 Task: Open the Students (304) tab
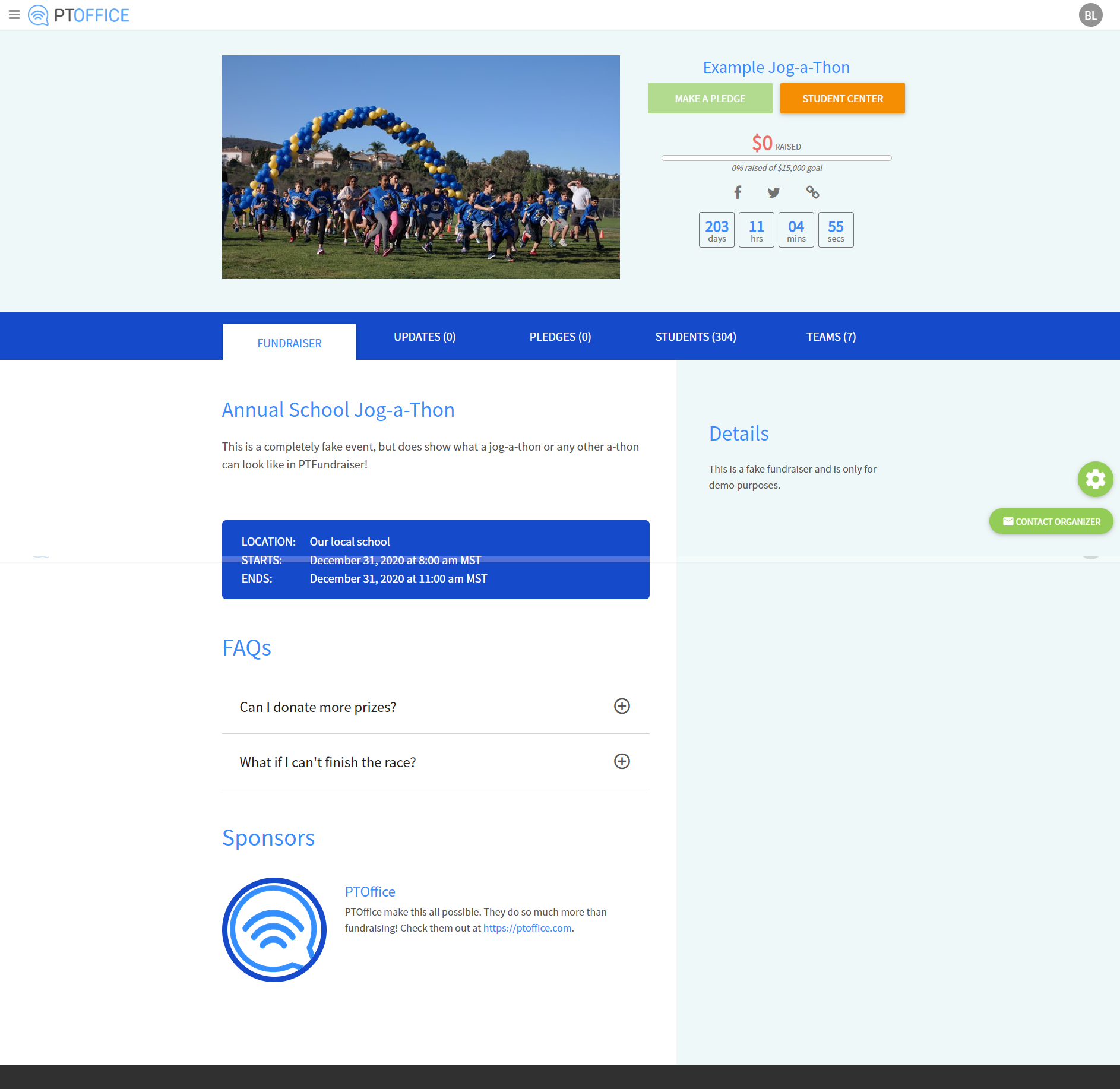coord(695,337)
